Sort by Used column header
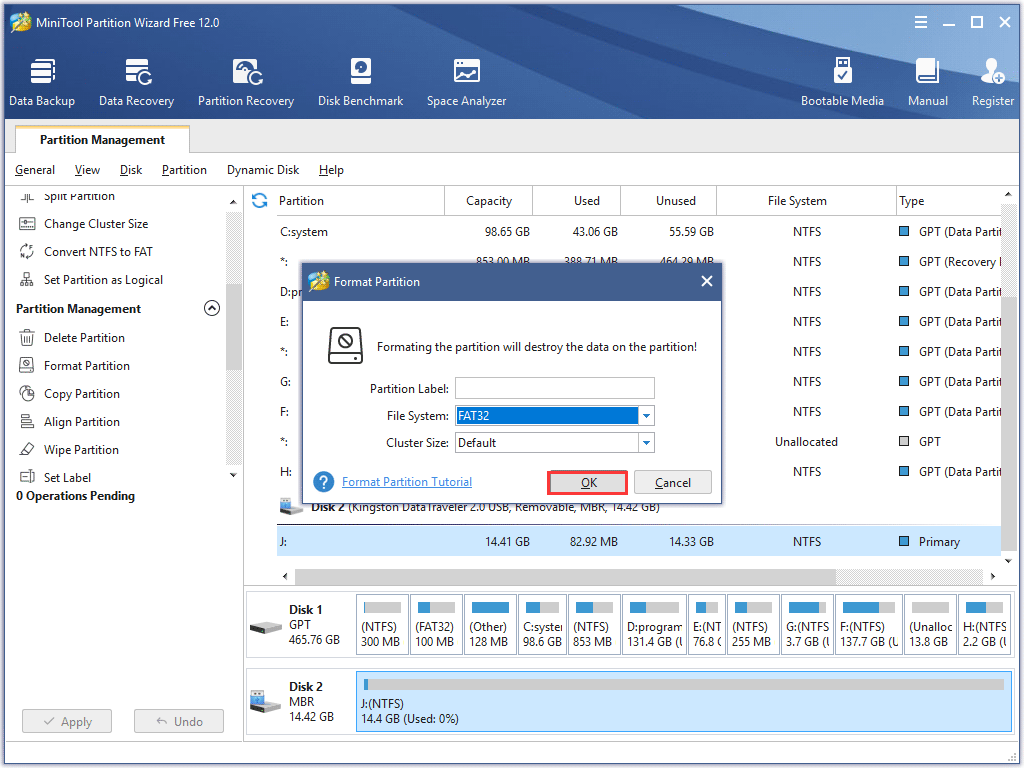This screenshot has width=1024, height=768. [577, 201]
